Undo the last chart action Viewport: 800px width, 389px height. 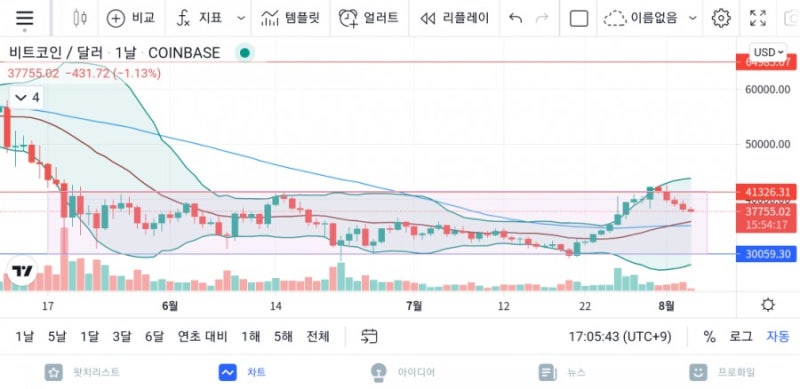516,19
